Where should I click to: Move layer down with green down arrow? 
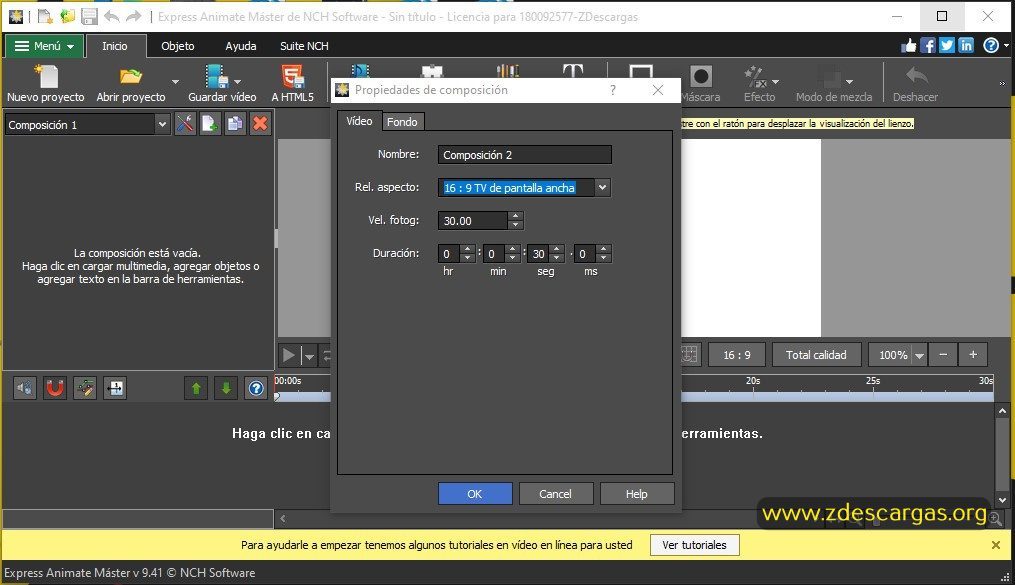tap(226, 388)
